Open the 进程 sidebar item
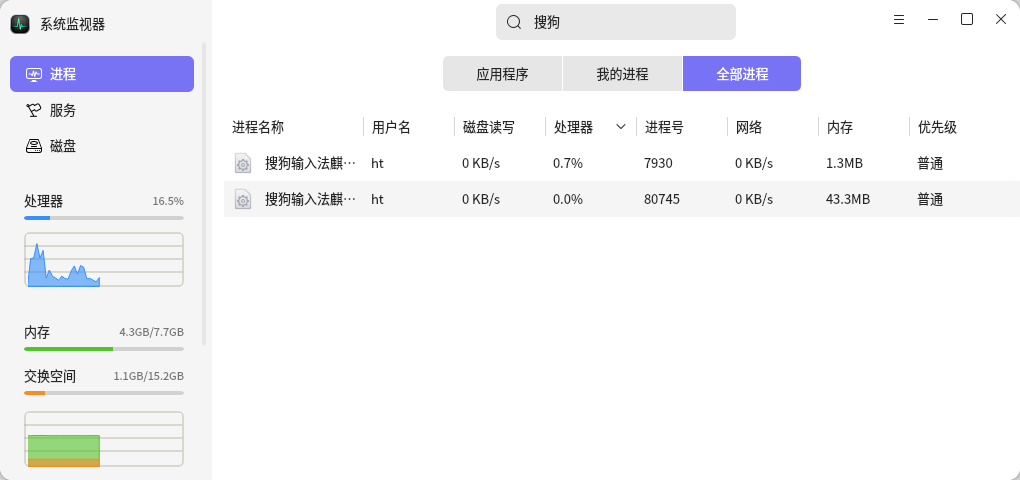 (101, 74)
